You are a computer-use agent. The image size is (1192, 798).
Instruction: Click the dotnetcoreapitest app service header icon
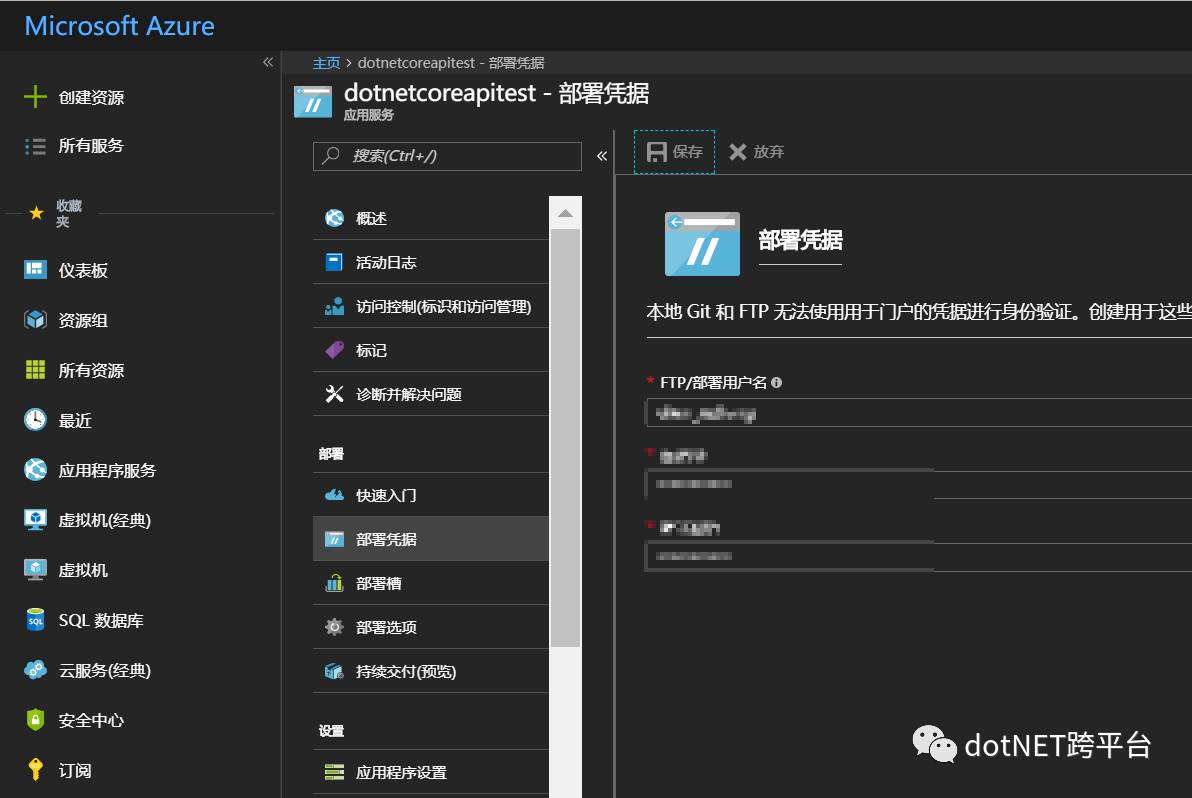point(312,102)
